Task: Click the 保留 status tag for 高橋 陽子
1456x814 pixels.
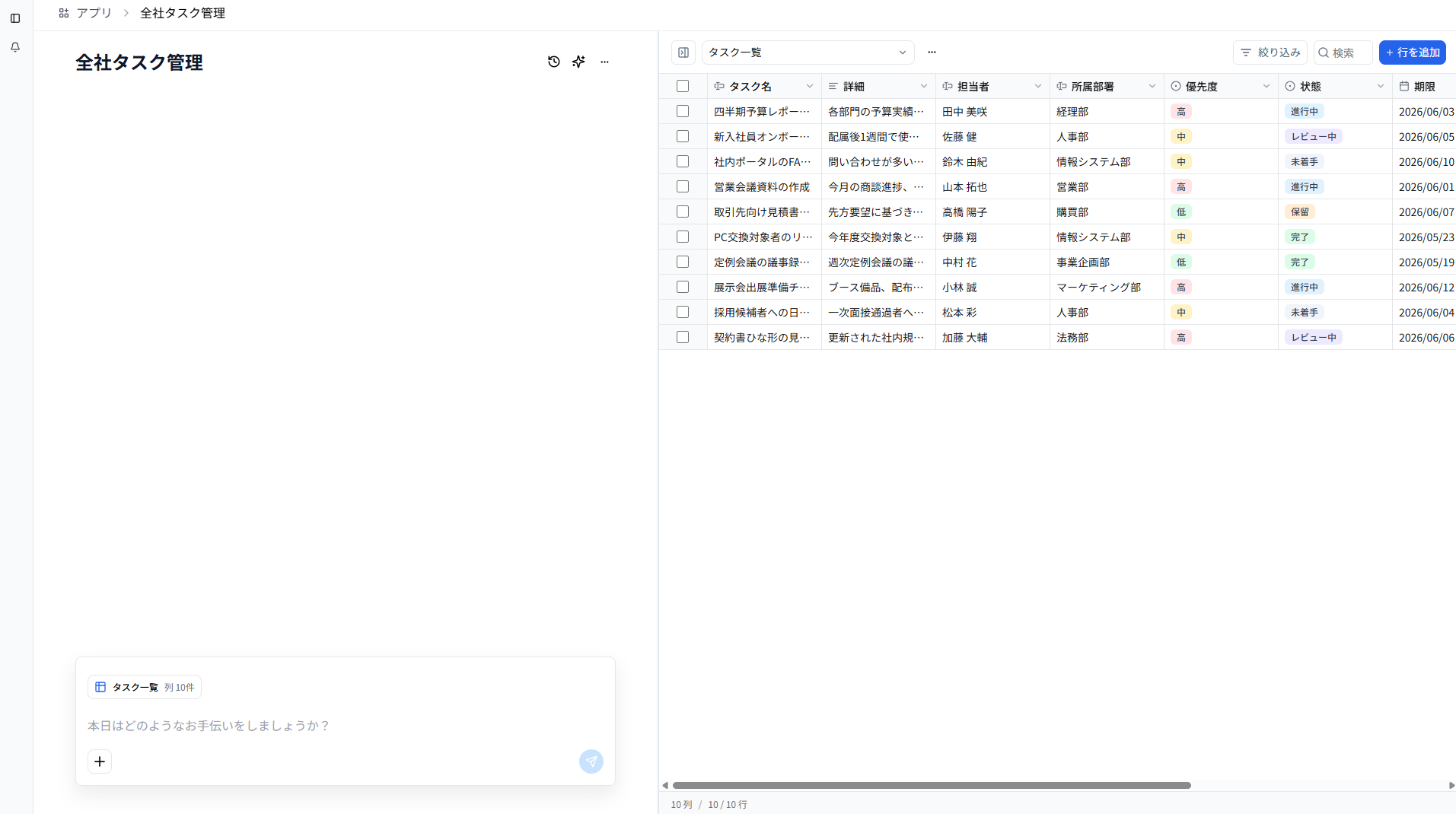Action: (x=1300, y=212)
